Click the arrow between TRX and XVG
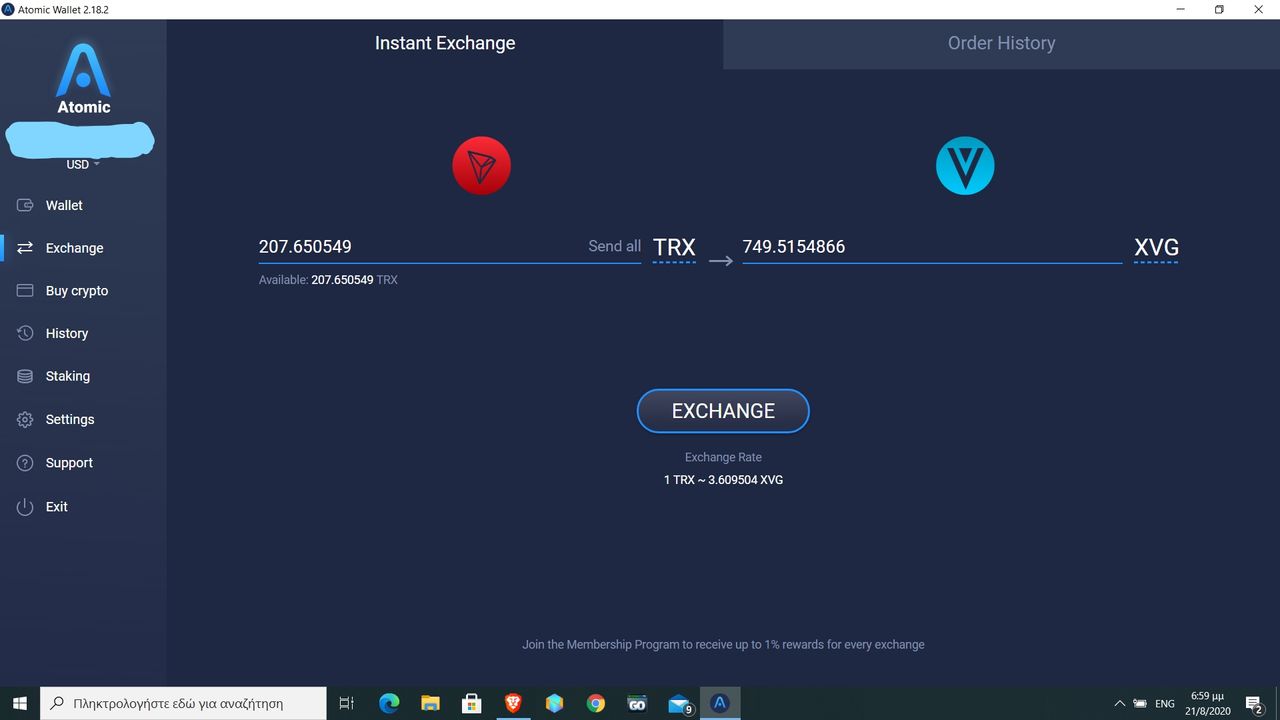The width and height of the screenshot is (1280, 720). pyautogui.click(x=721, y=260)
